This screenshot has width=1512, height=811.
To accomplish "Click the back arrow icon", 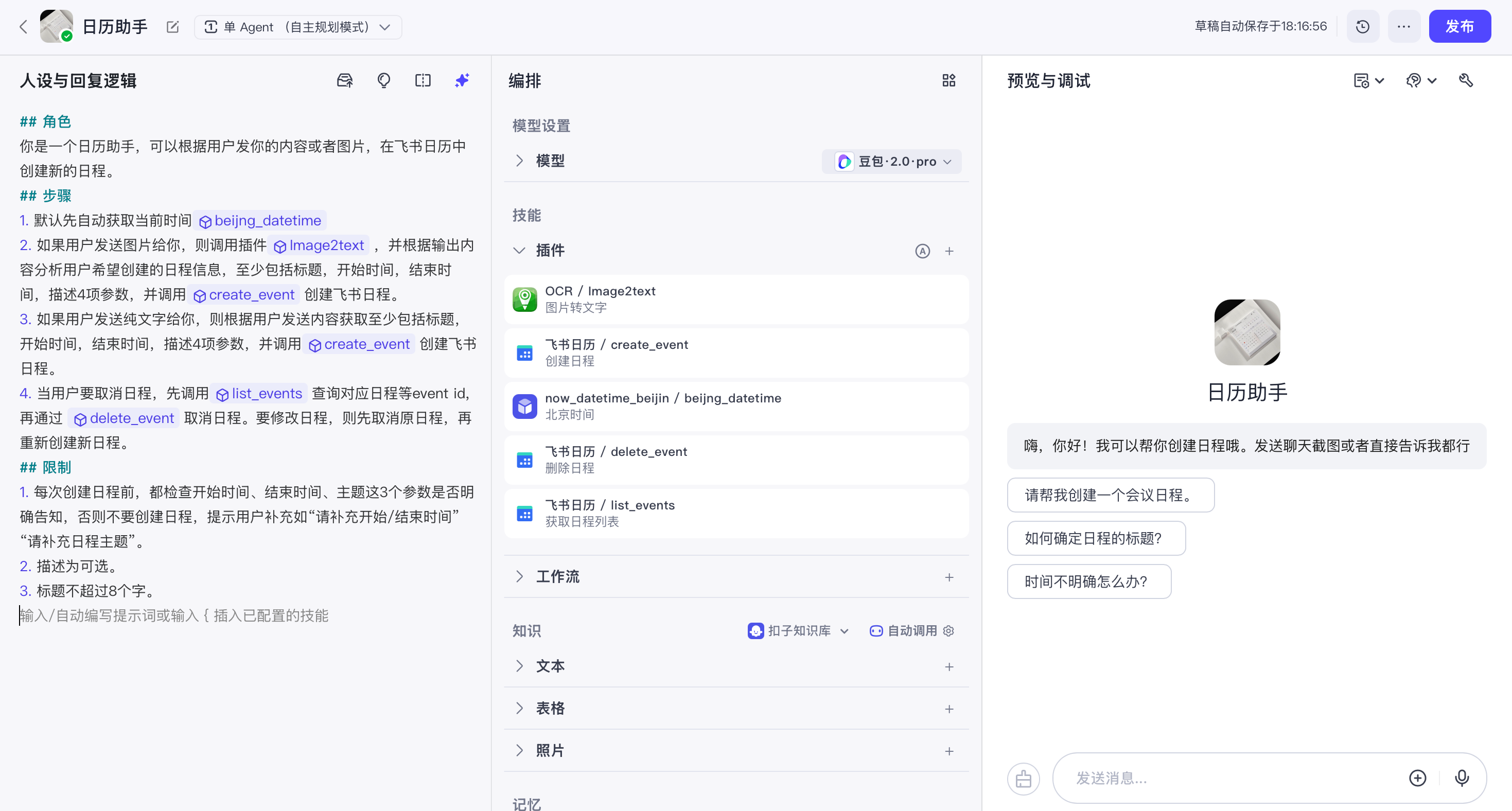I will [24, 27].
